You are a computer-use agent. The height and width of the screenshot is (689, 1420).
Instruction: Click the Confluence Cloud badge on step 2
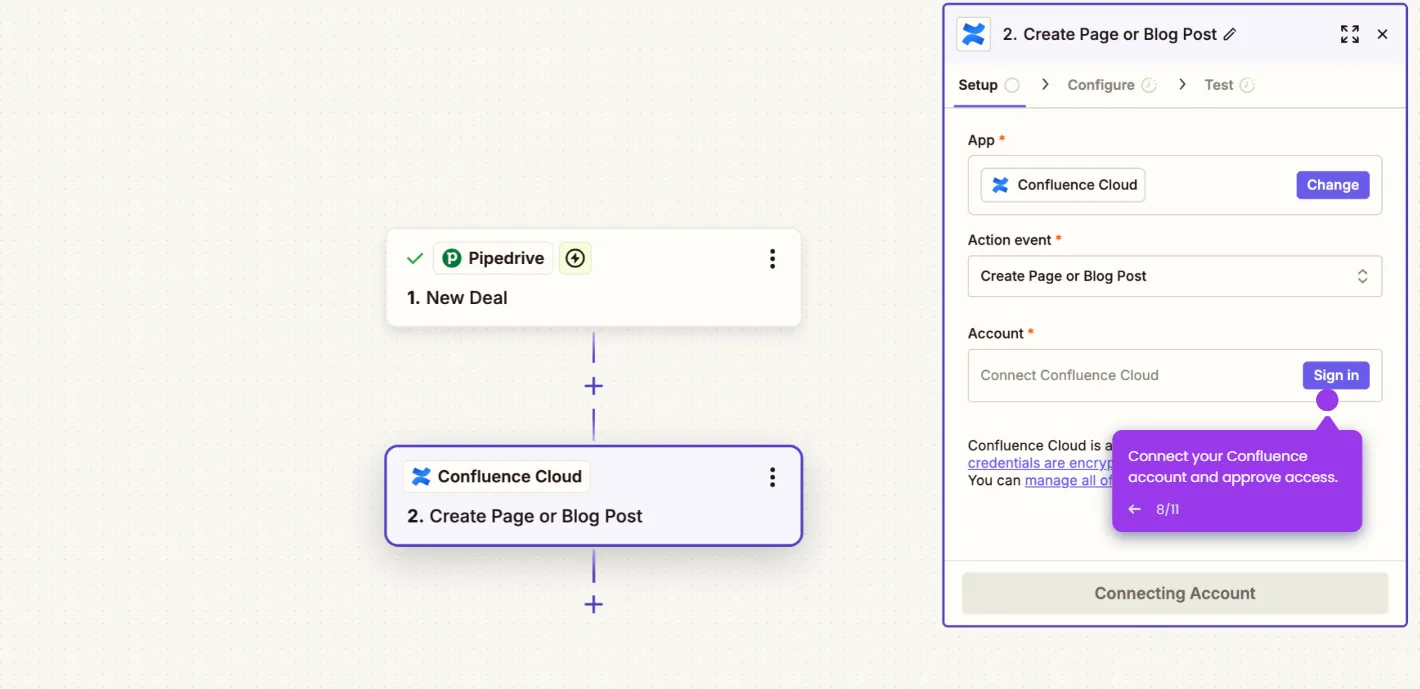tap(497, 477)
